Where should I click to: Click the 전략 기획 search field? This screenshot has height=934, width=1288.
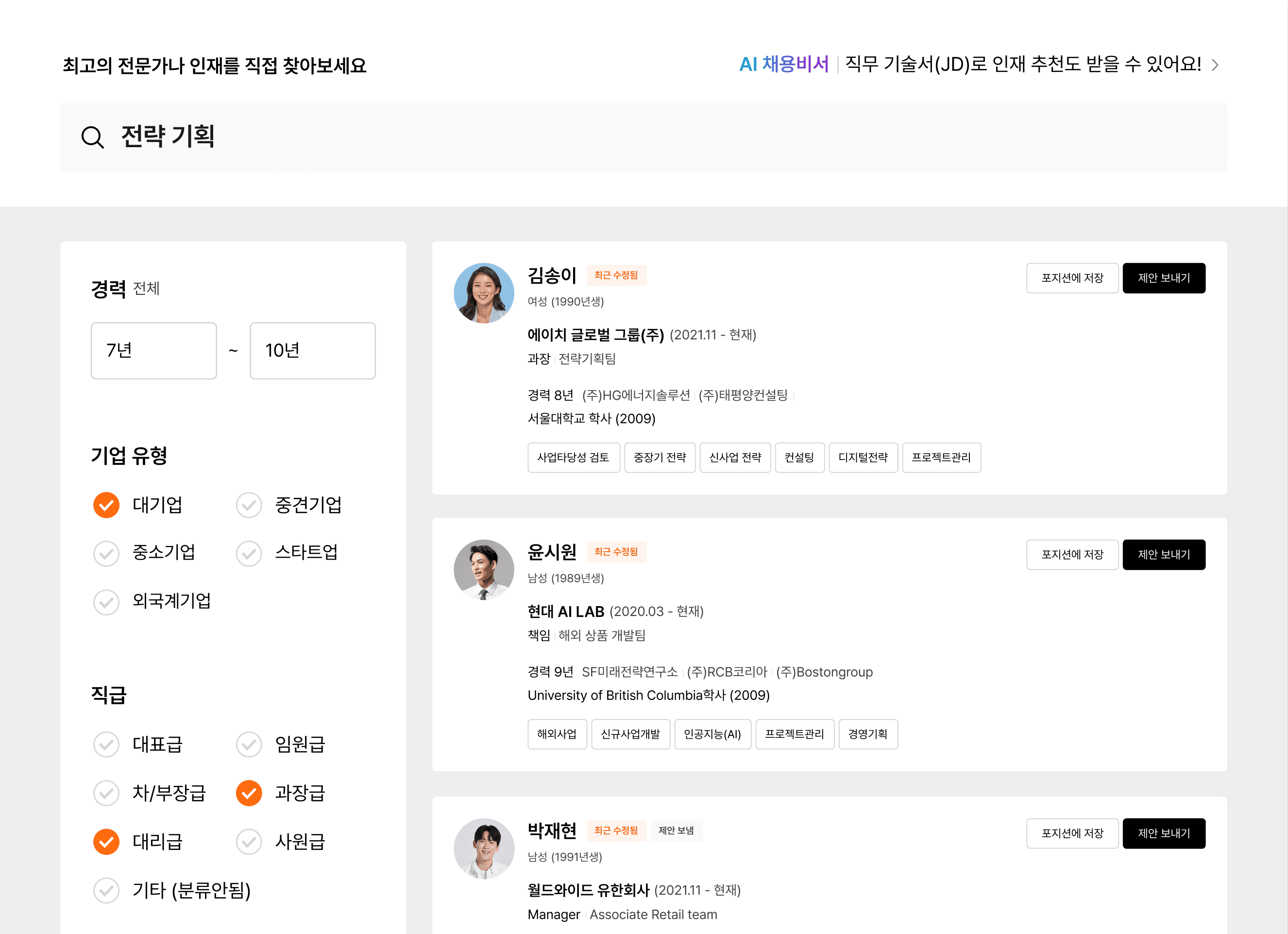pos(643,137)
